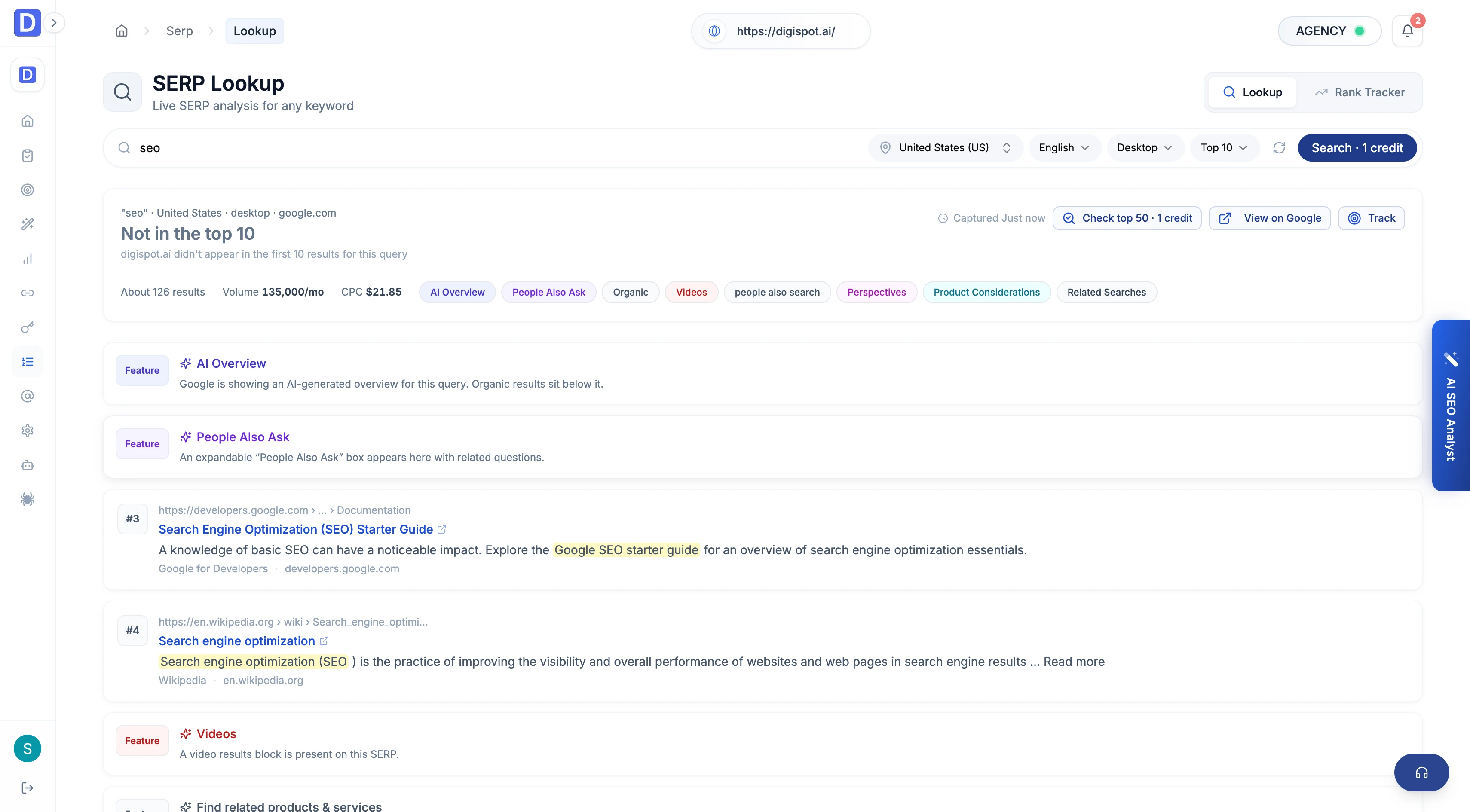
Task: Open Search engine optimization Wikipedia link
Action: pos(237,641)
